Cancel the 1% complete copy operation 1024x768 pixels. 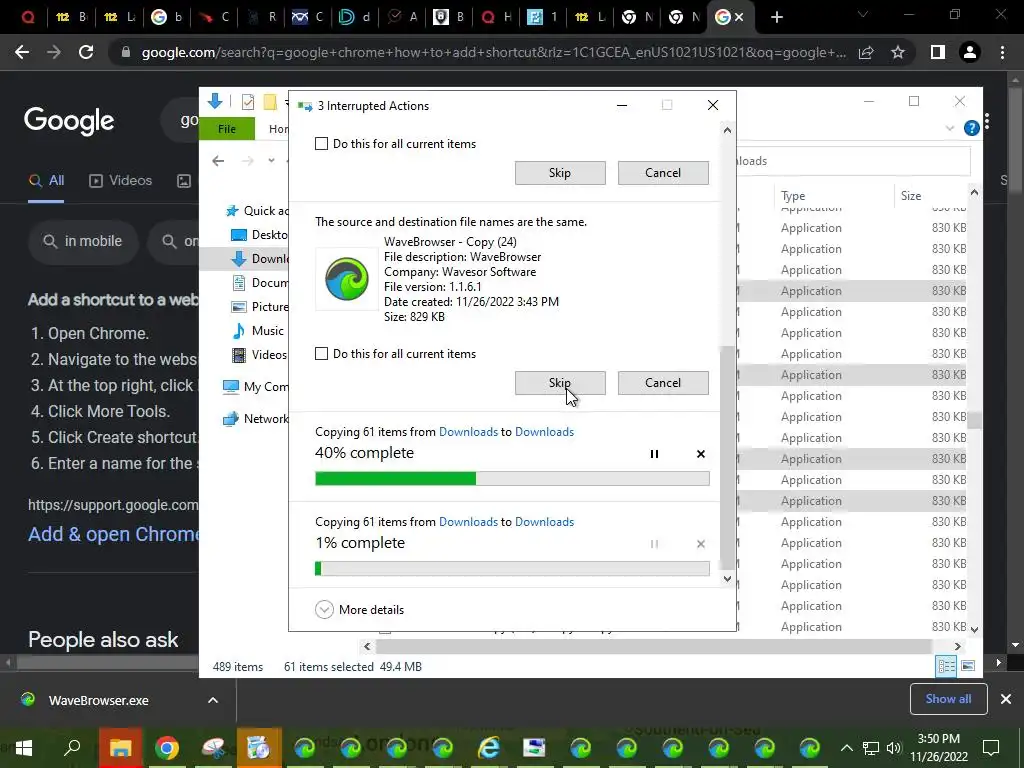click(701, 544)
